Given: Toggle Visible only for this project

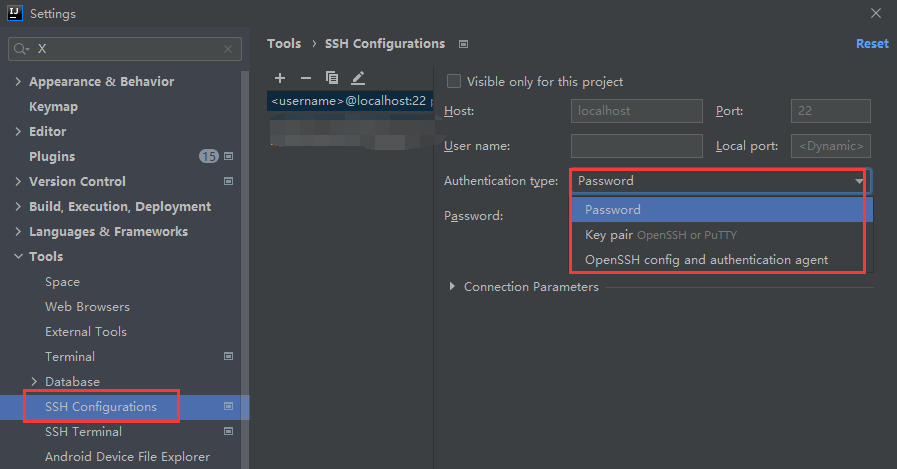Looking at the screenshot, I should tap(454, 81).
